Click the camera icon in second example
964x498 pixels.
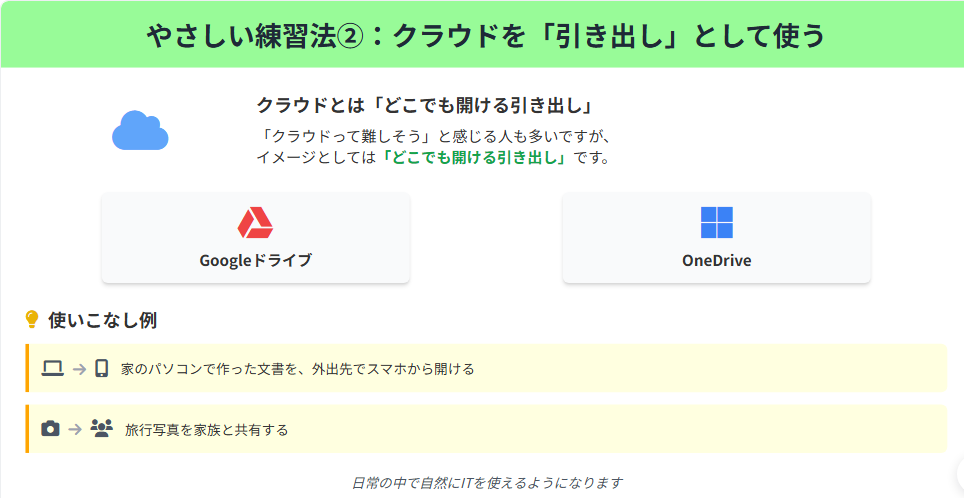pos(50,429)
